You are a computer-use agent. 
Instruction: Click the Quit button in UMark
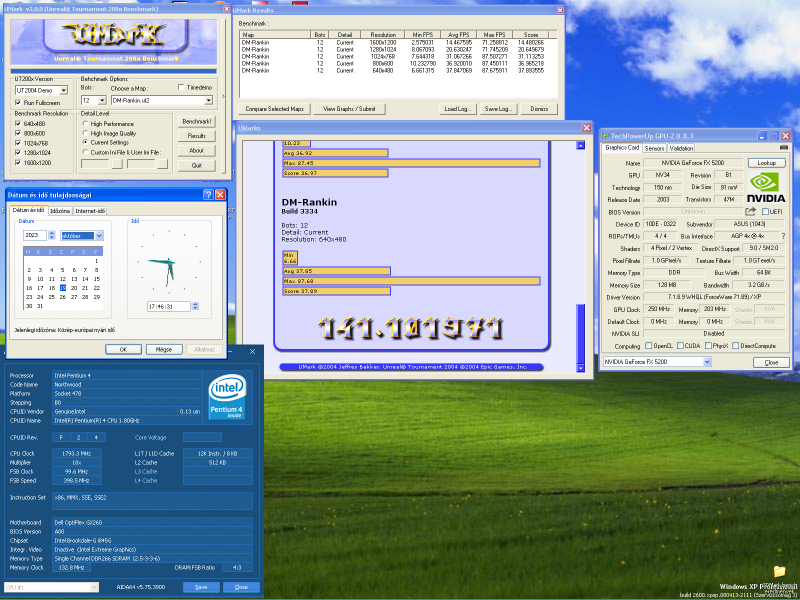point(196,165)
